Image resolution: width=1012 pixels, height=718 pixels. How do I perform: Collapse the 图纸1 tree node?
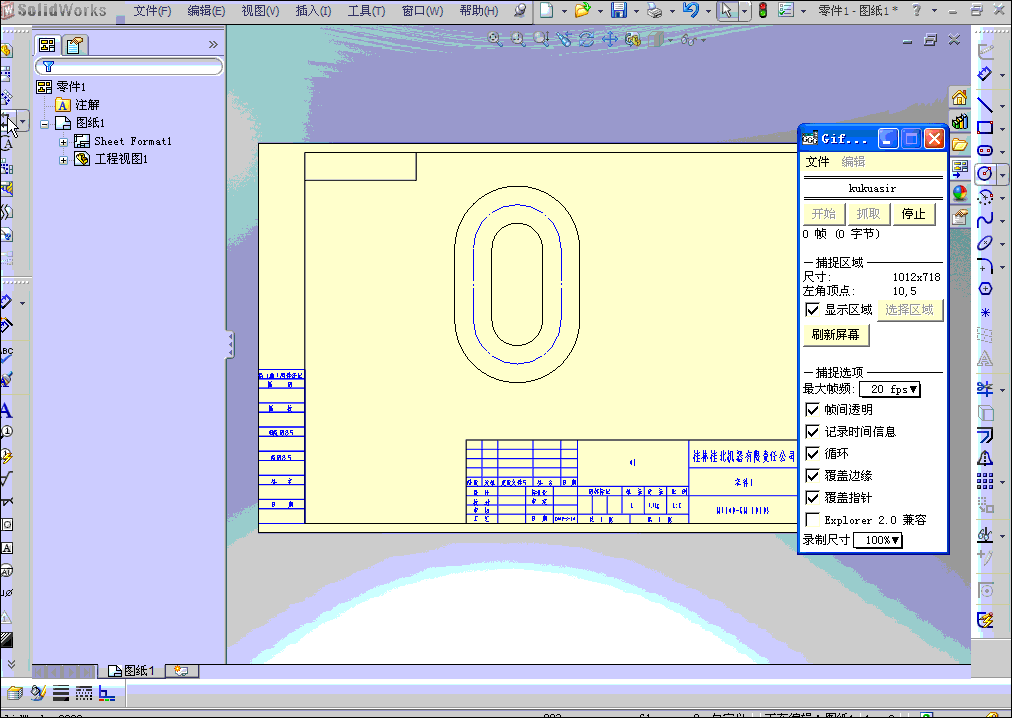pos(45,124)
